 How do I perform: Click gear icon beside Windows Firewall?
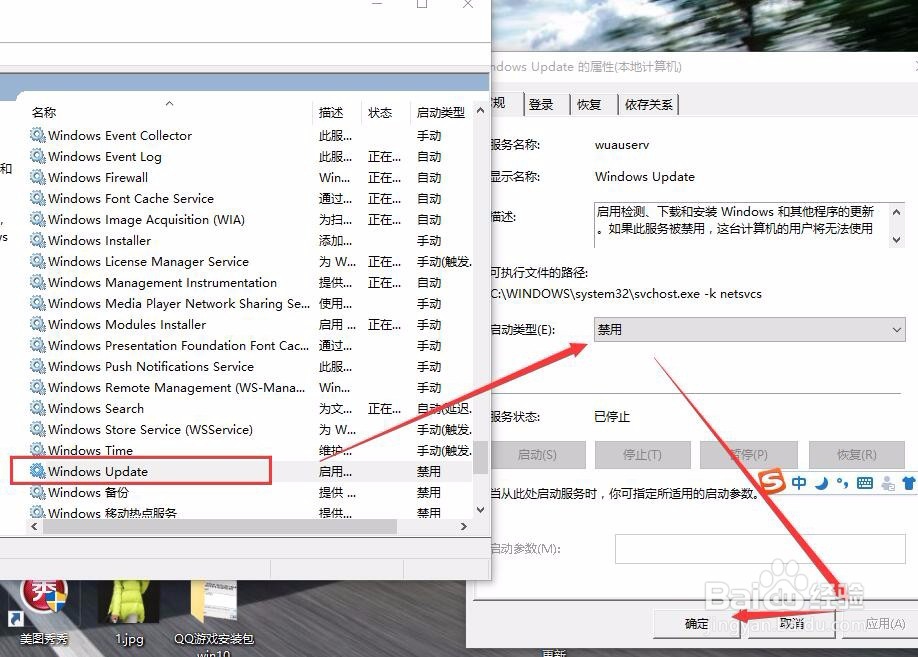coord(38,177)
